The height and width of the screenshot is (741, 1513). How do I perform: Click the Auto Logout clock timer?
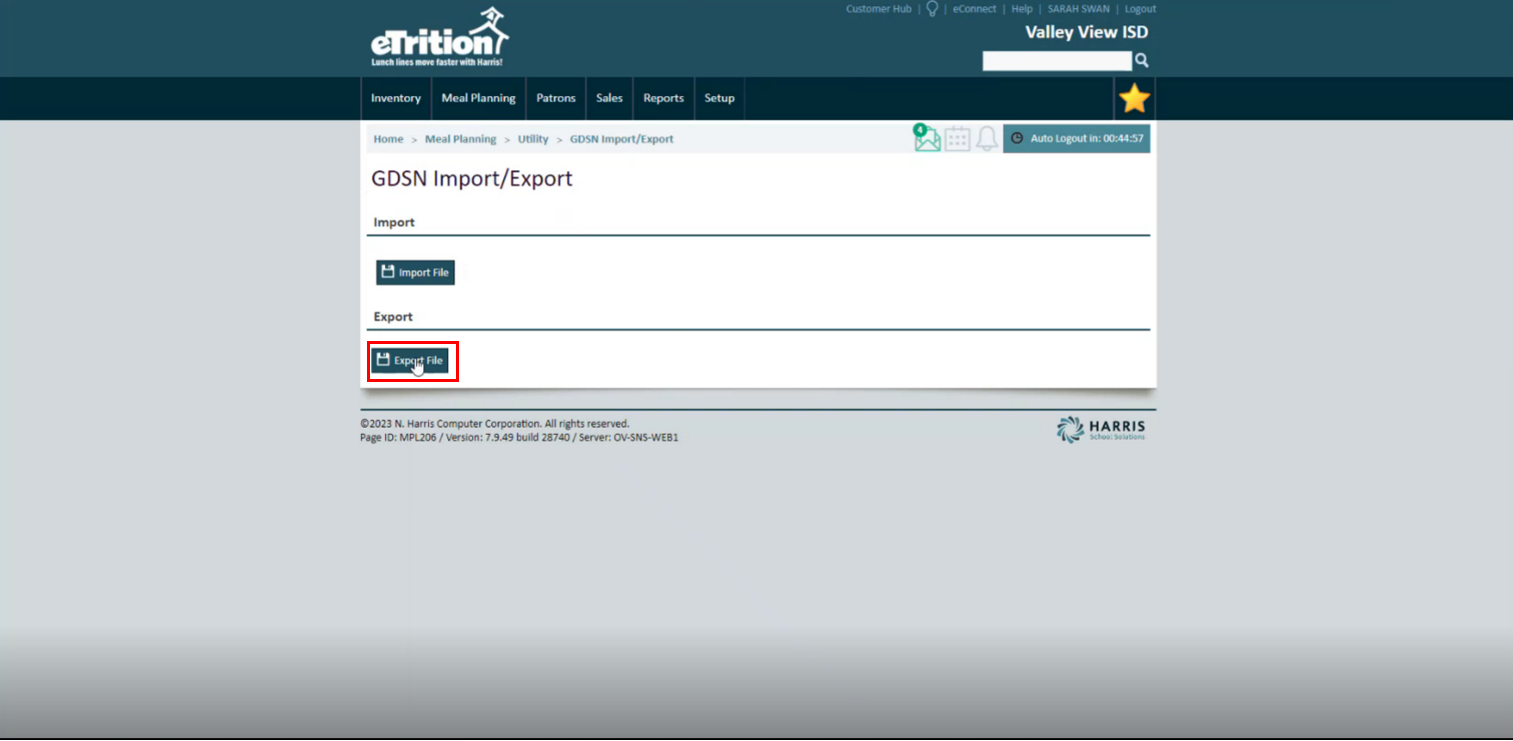point(1076,138)
